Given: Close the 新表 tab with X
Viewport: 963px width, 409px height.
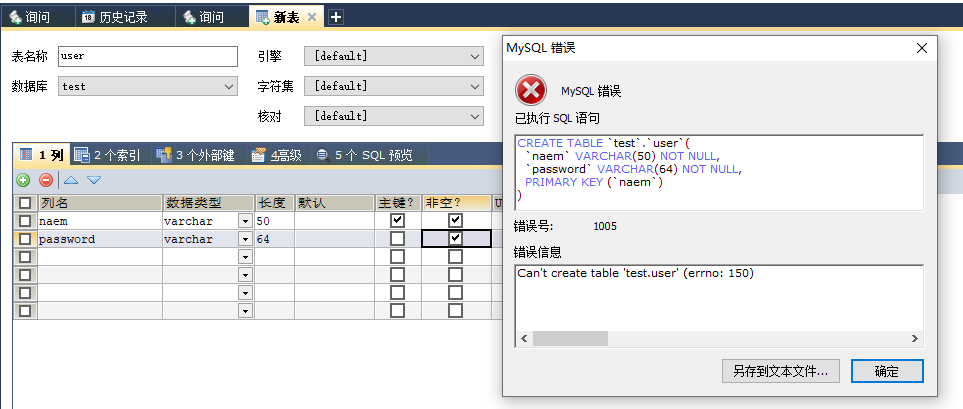Looking at the screenshot, I should tap(313, 17).
